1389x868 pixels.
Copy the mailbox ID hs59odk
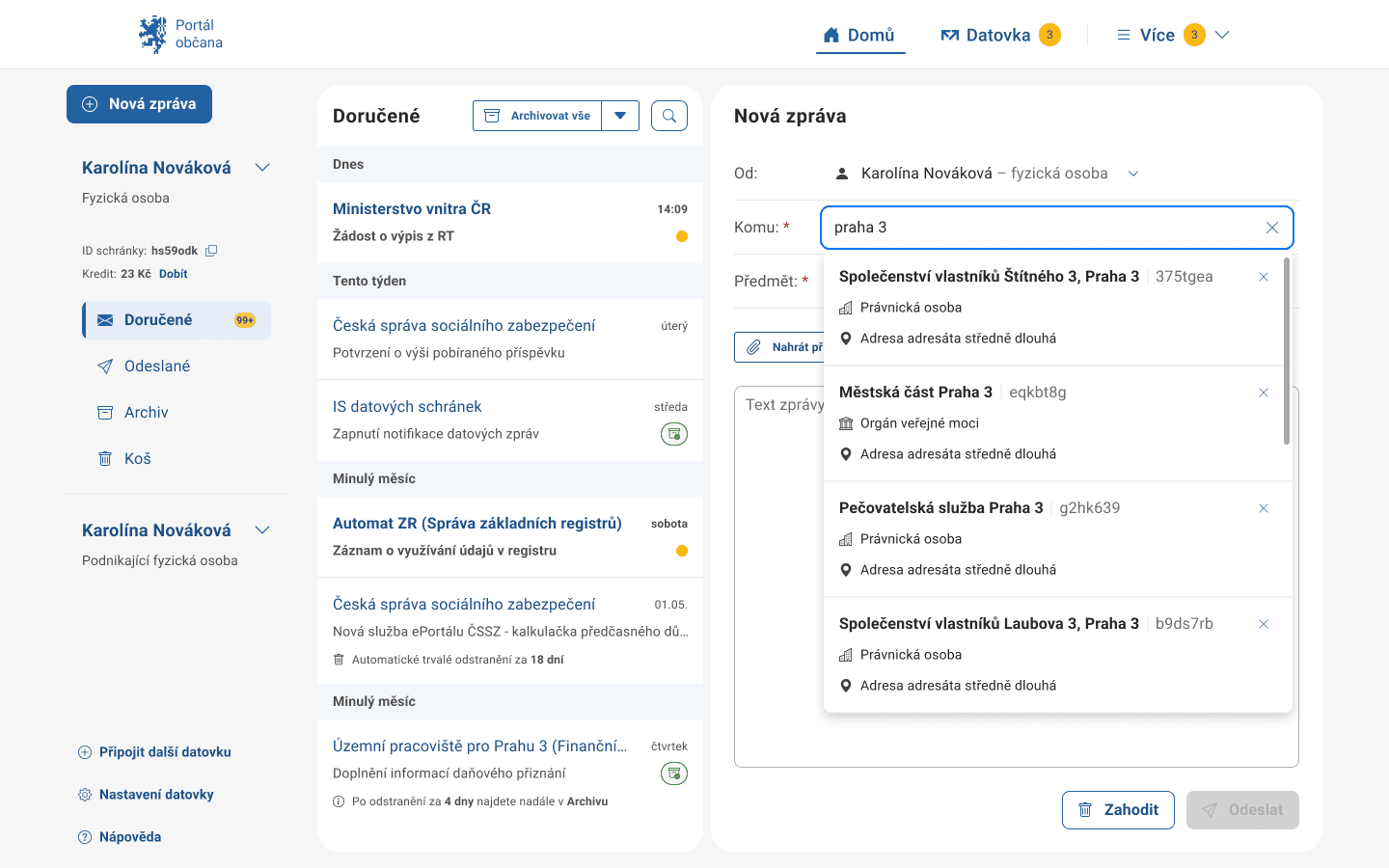pyautogui.click(x=211, y=251)
